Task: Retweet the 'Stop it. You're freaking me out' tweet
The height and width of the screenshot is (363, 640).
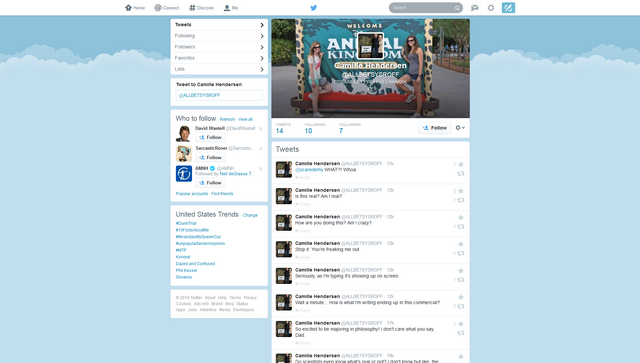Action: [x=461, y=253]
